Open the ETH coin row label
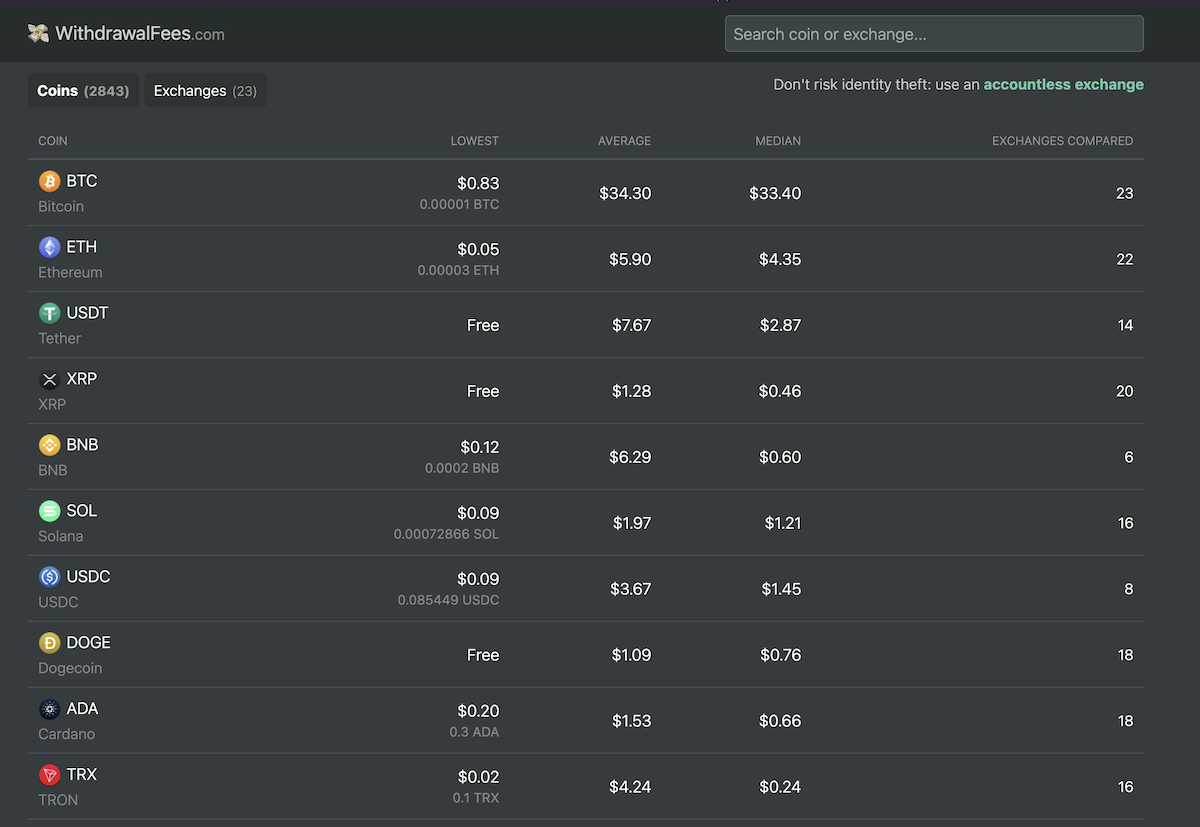Viewport: 1200px width, 827px height. point(82,247)
